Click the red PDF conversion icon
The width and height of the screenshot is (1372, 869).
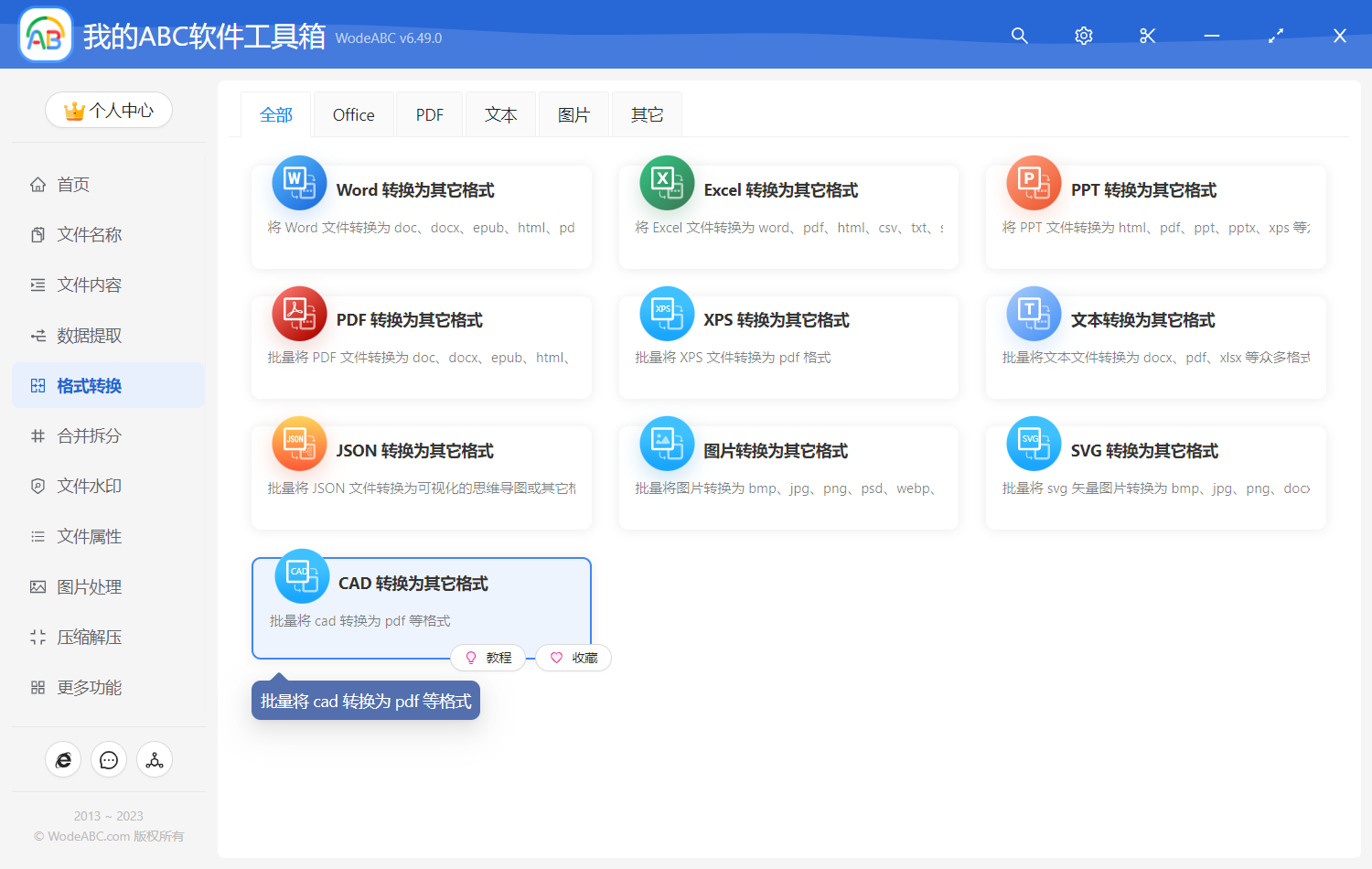pyautogui.click(x=299, y=313)
